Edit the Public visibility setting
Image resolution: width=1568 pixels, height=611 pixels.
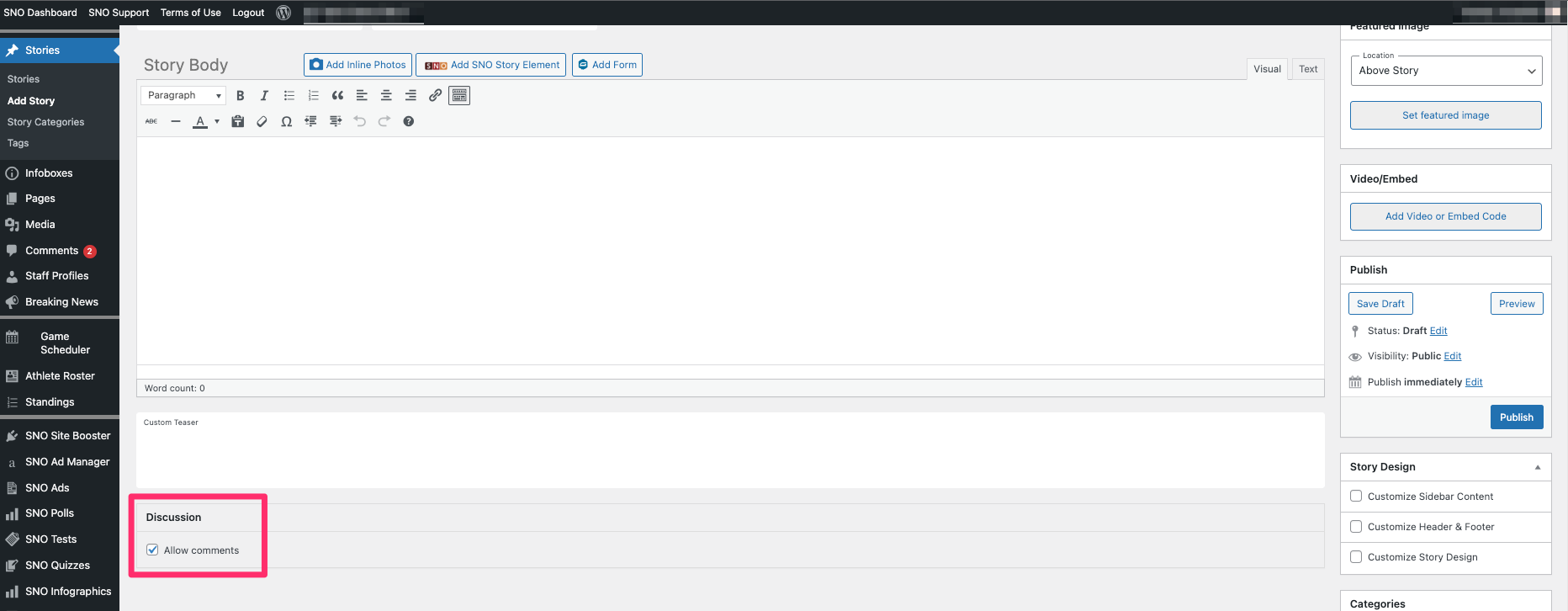(x=1453, y=356)
